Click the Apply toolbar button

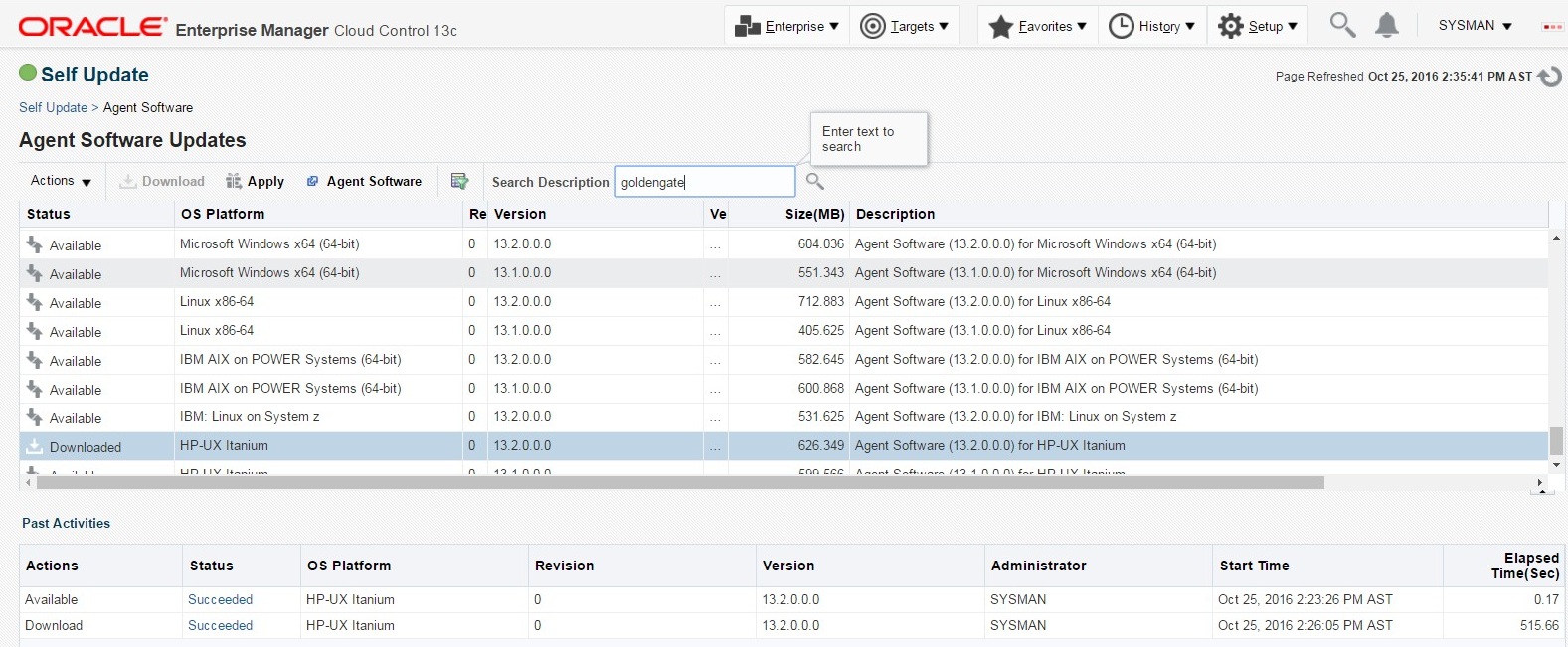tap(256, 181)
